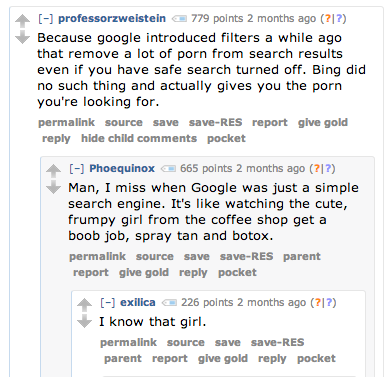This screenshot has width=392, height=377.
Task: Downvote exilica's comment
Action: (84, 321)
